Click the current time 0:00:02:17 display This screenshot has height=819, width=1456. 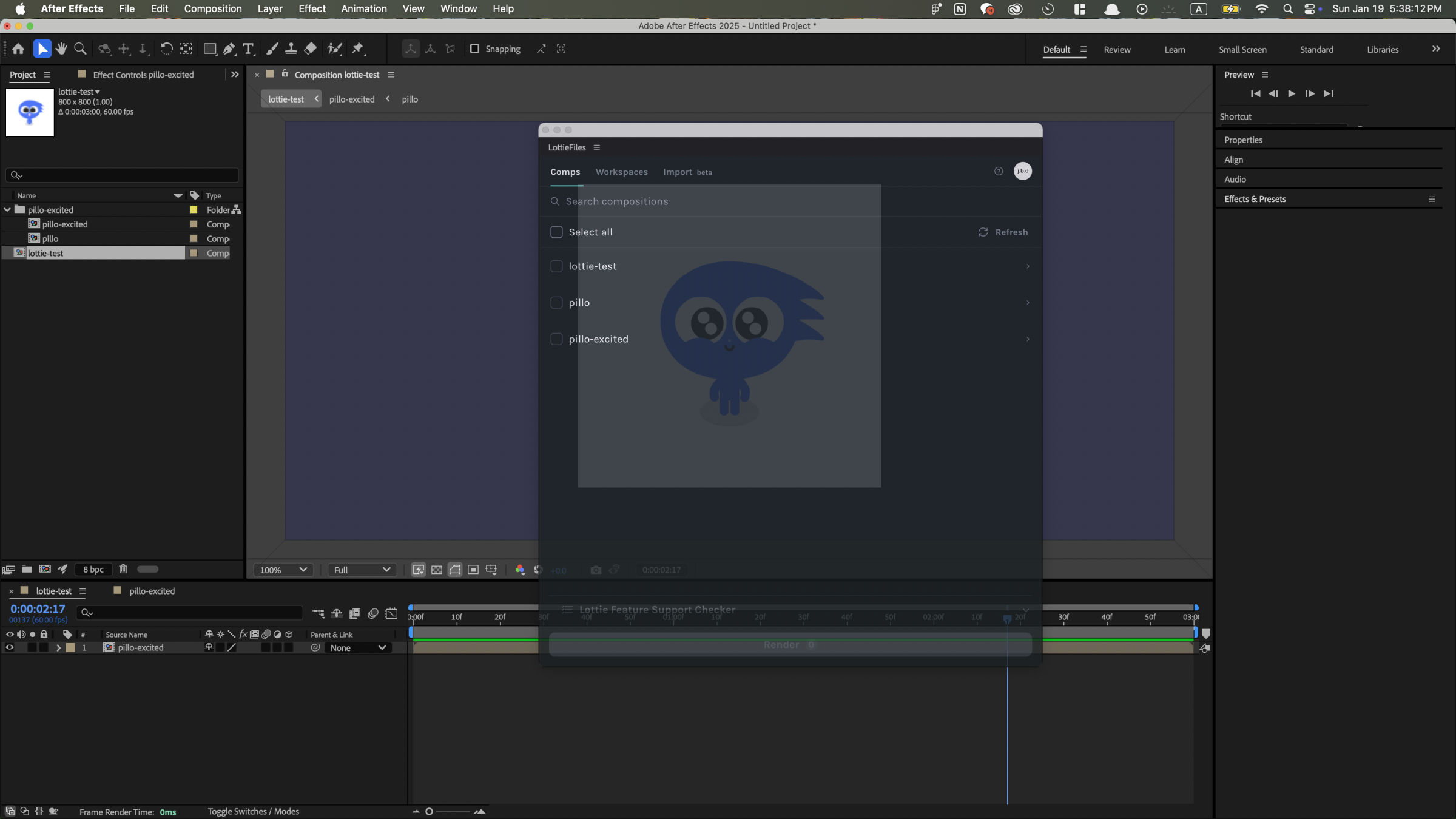[x=38, y=608]
